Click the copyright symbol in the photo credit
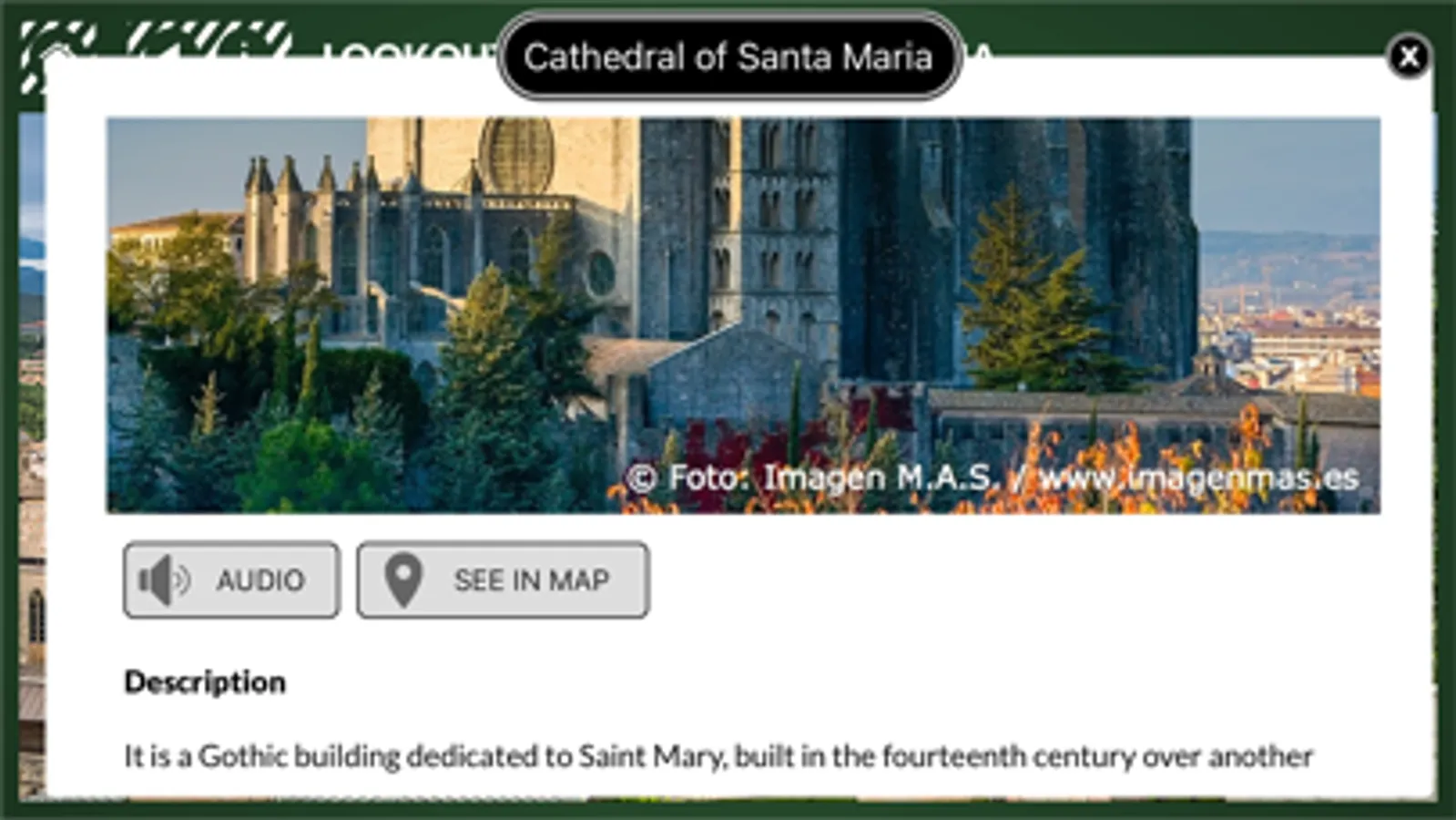 tap(641, 477)
